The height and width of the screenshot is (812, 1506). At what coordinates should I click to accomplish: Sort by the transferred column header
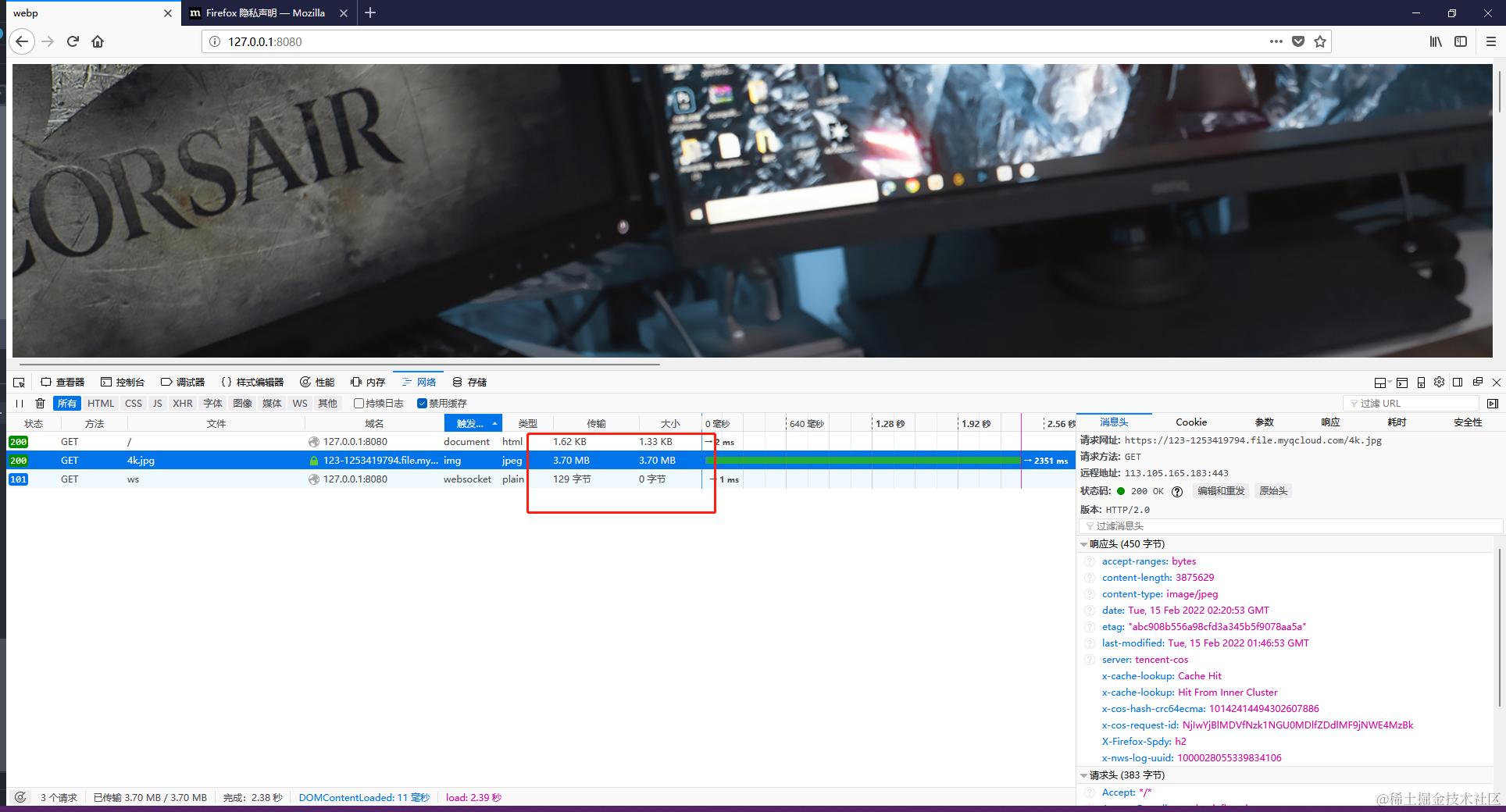(597, 423)
